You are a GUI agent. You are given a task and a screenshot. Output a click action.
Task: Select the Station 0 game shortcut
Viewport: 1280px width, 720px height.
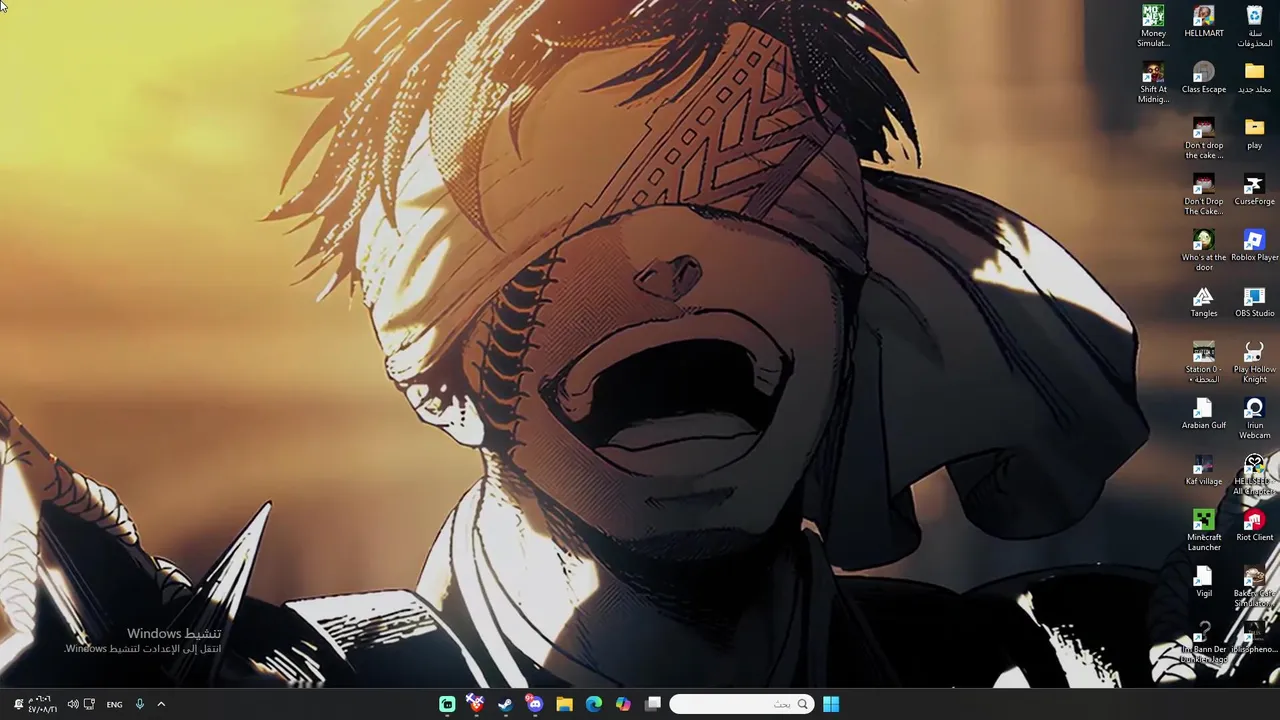[x=1204, y=362]
